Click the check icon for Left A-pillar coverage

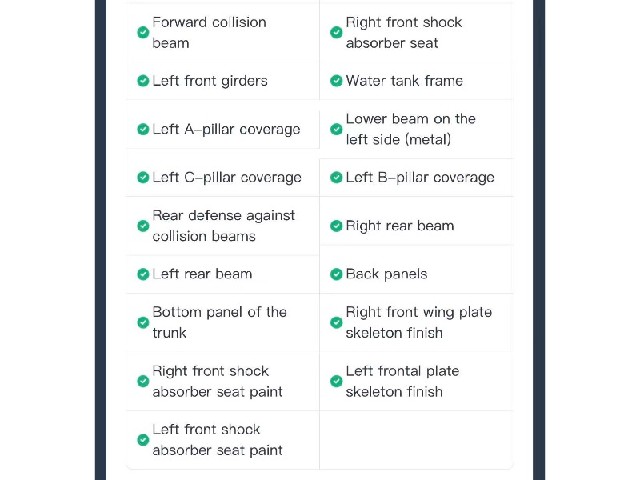143,129
